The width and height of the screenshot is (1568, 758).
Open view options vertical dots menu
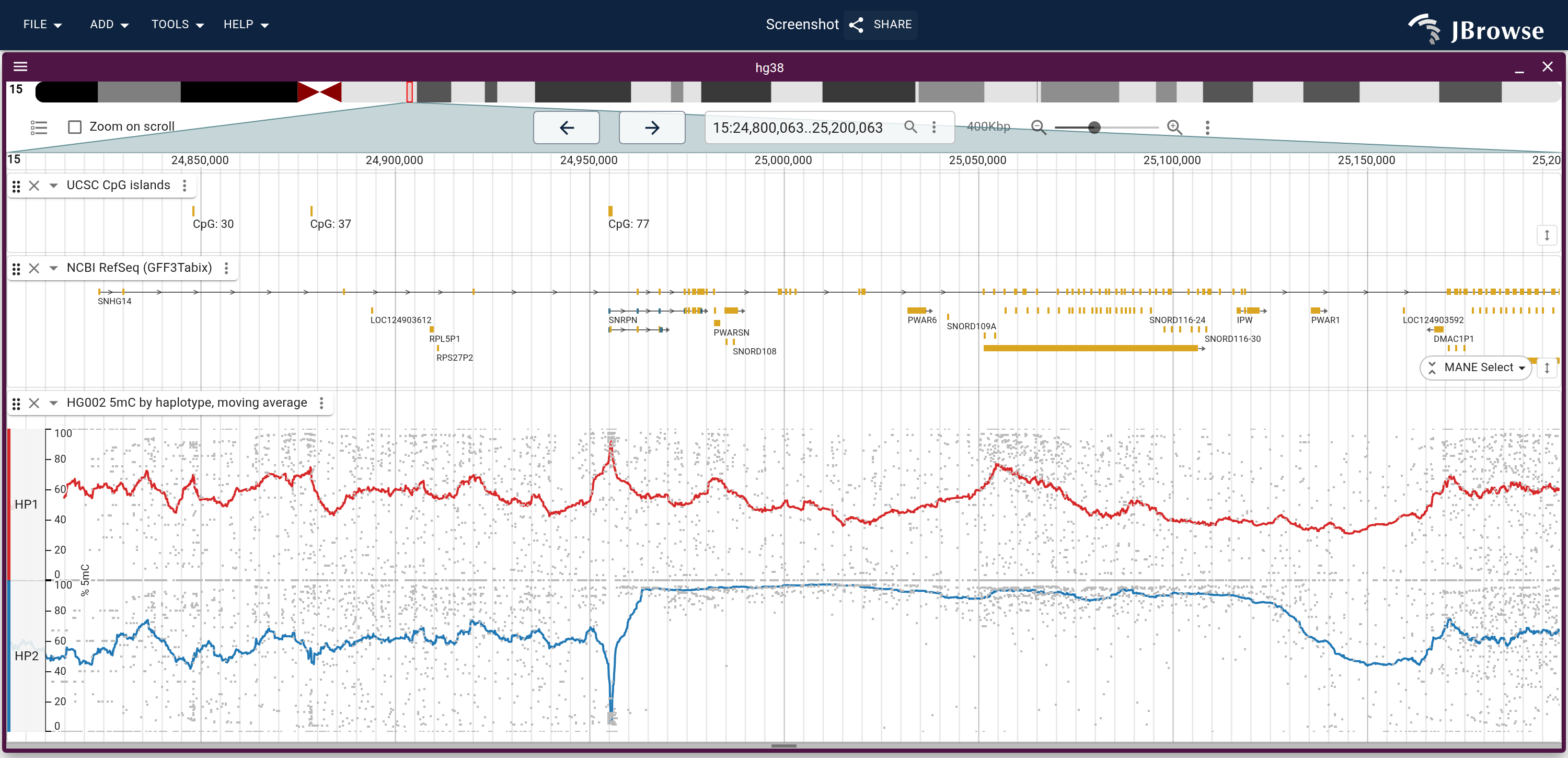pyautogui.click(x=1208, y=127)
